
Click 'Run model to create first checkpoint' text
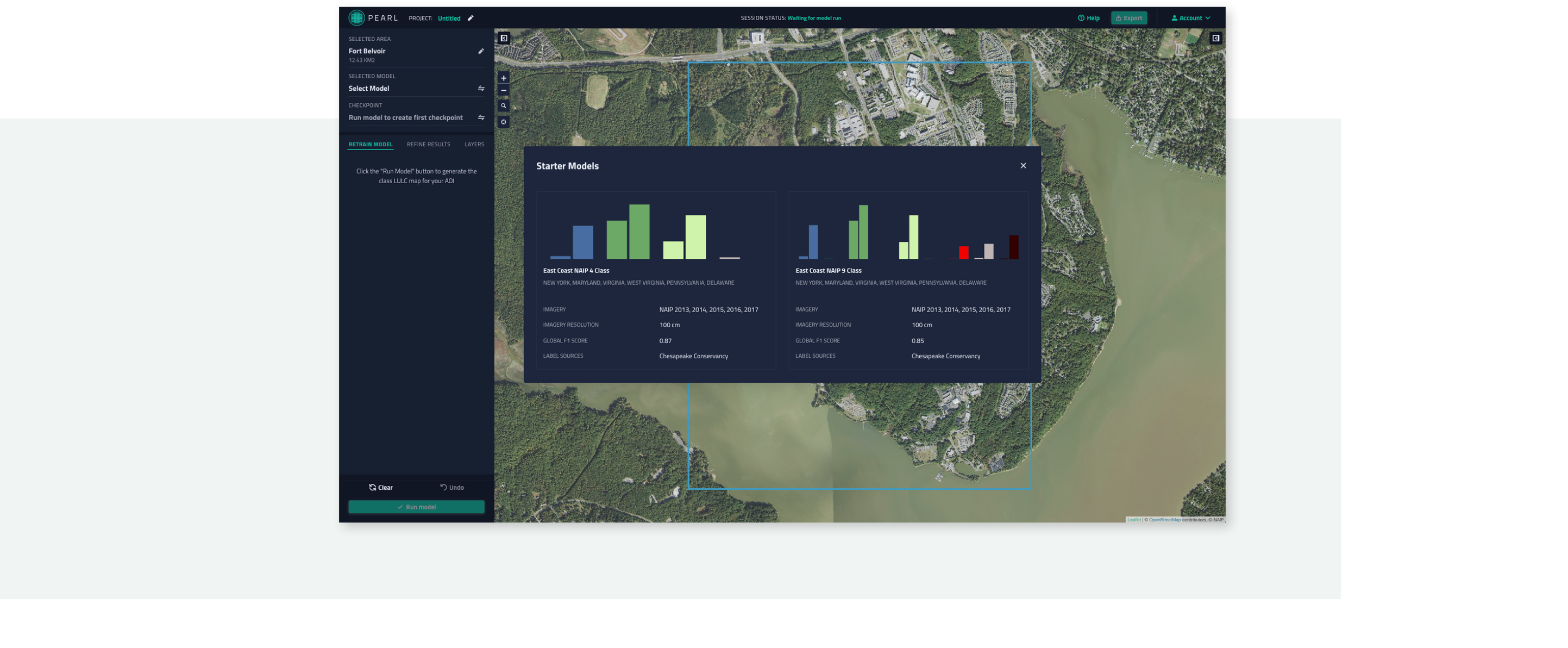[x=405, y=117]
